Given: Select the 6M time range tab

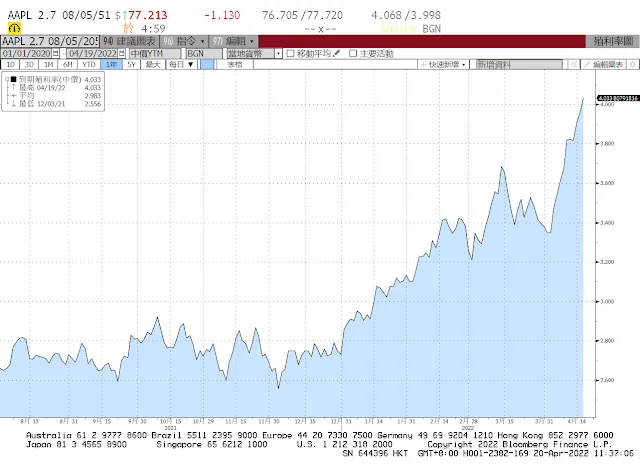Looking at the screenshot, I should 68,64.
